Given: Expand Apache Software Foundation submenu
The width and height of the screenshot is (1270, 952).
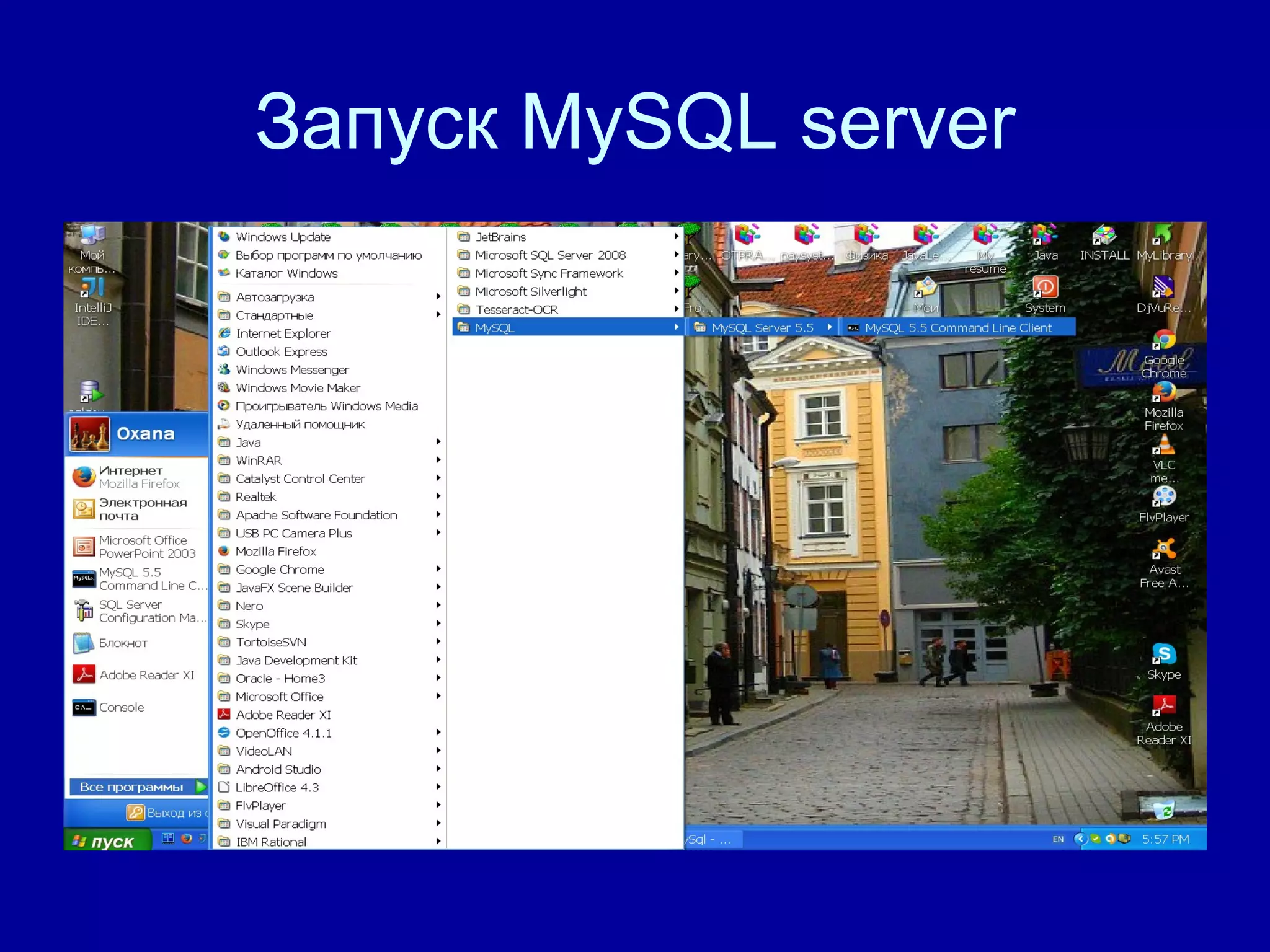Looking at the screenshot, I should click(329, 515).
